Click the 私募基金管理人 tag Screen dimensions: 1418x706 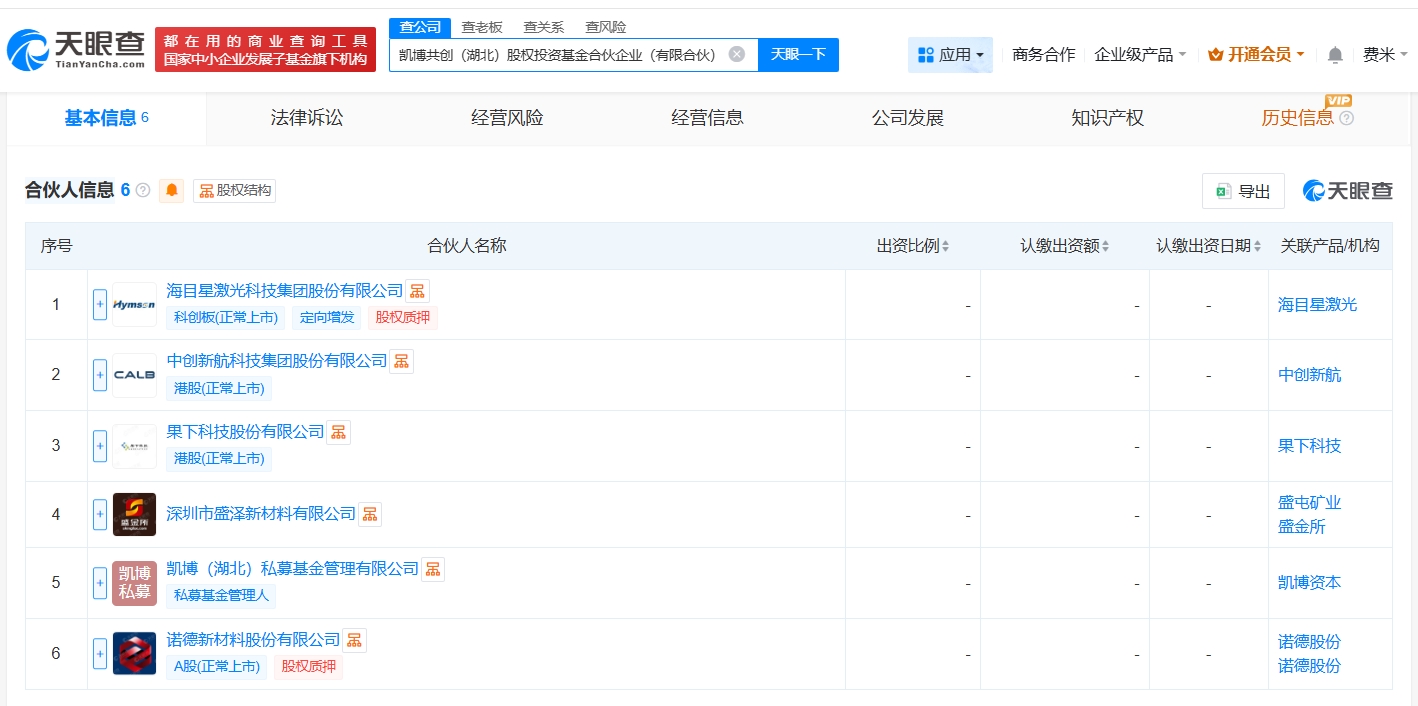(x=221, y=596)
